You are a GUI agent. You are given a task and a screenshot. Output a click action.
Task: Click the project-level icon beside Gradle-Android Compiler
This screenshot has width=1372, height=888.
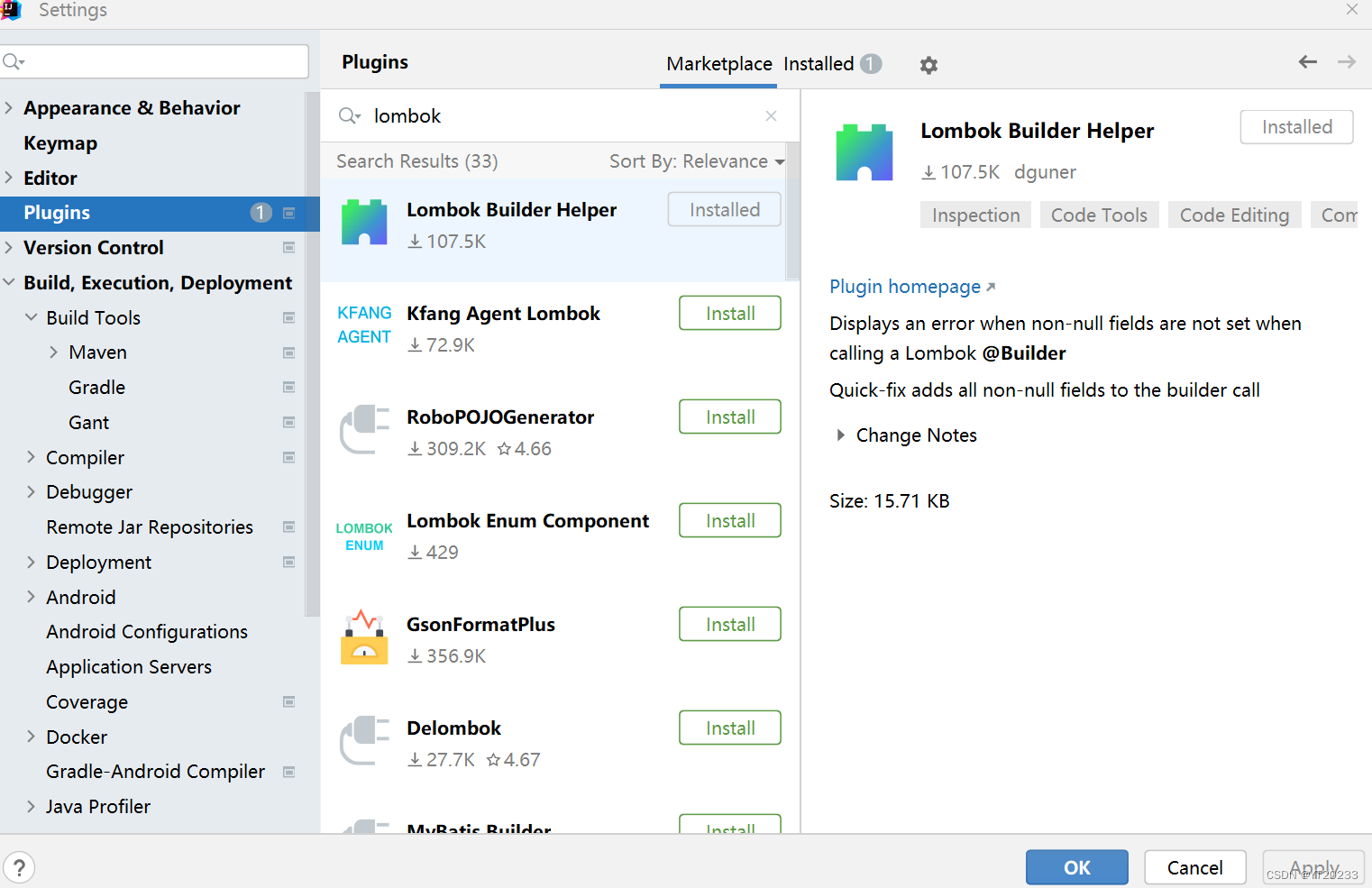tap(289, 772)
